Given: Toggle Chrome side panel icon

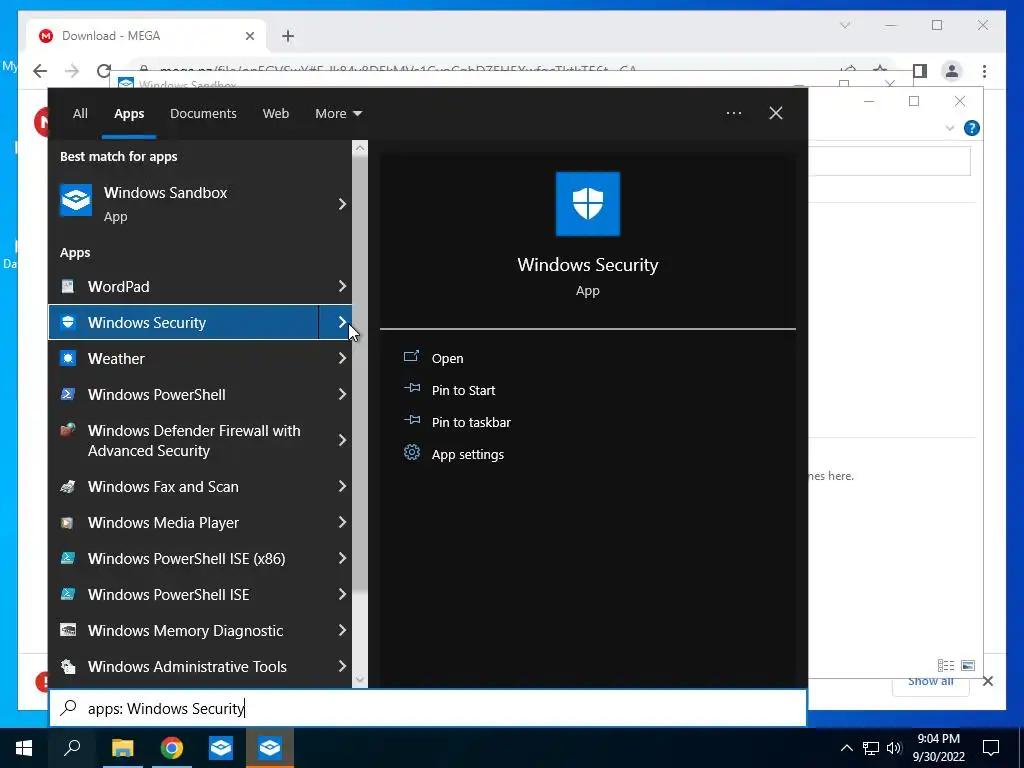Looking at the screenshot, I should pos(920,71).
